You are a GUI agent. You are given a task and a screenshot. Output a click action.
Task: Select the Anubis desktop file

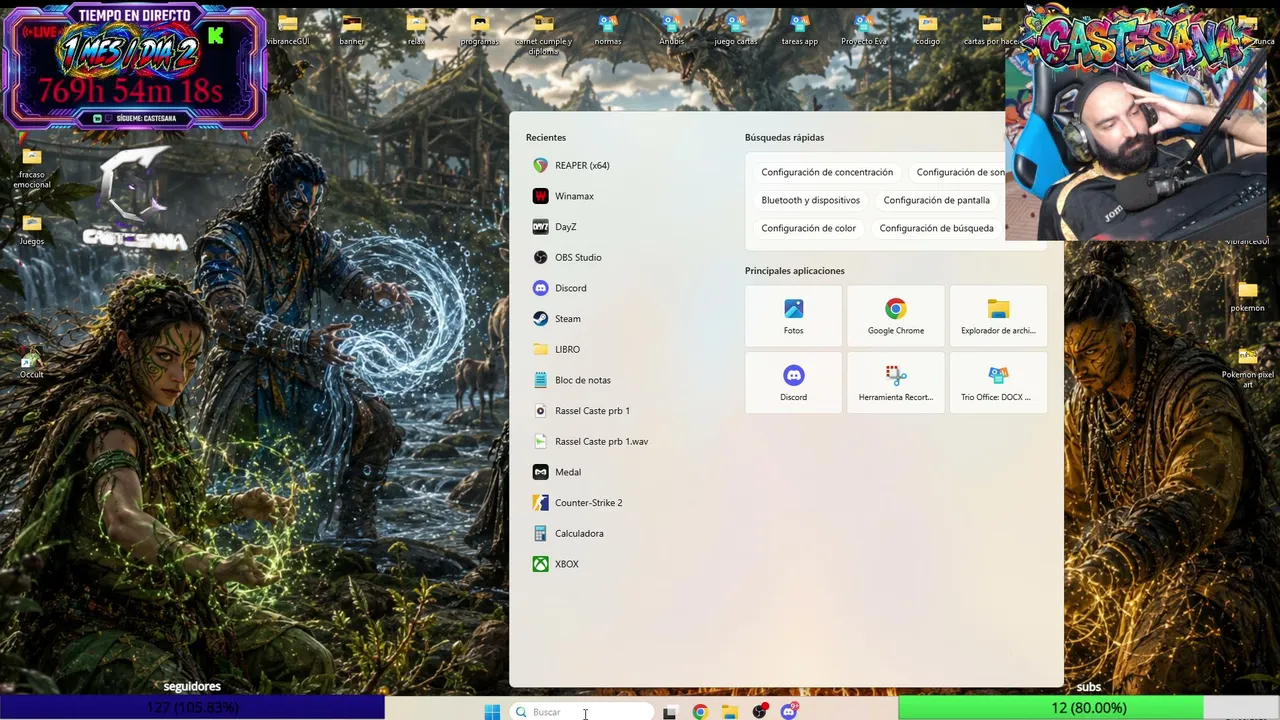pyautogui.click(x=672, y=30)
